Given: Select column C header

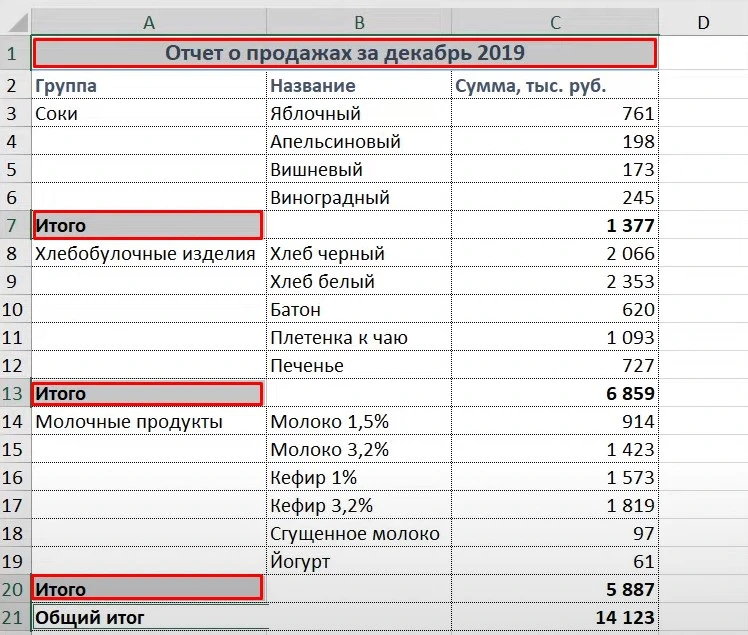Looking at the screenshot, I should click(555, 22).
